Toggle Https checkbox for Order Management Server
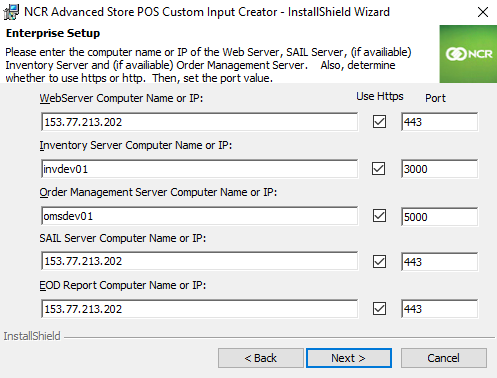Viewport: 497px width, 378px height. point(379,216)
